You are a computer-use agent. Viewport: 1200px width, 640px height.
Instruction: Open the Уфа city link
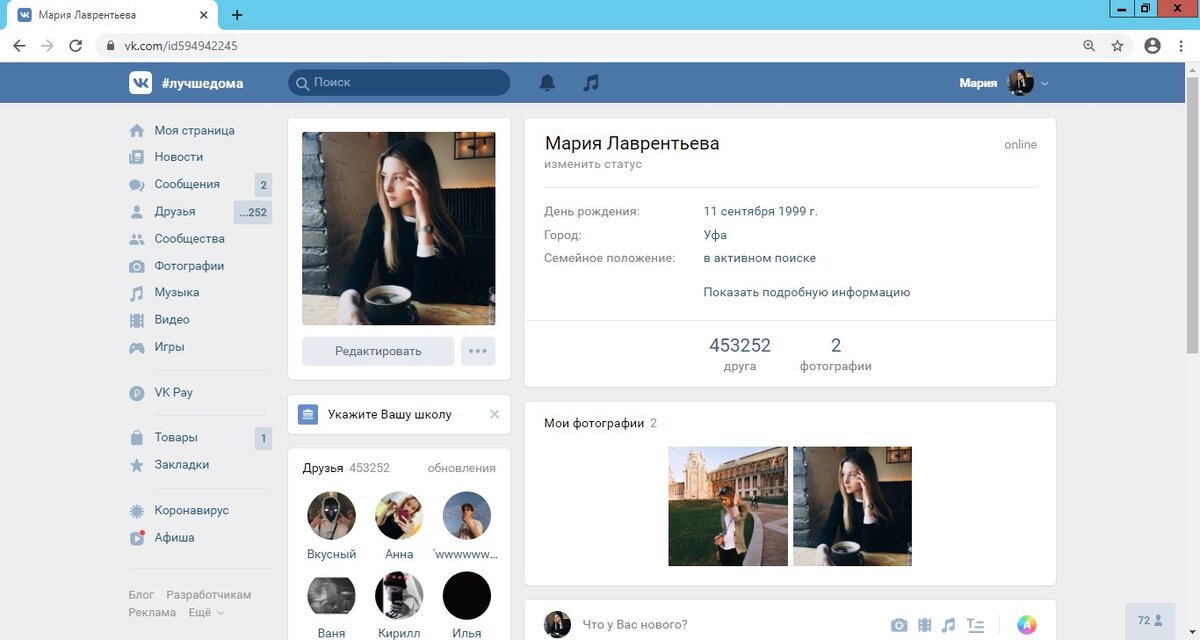pyautogui.click(x=715, y=235)
